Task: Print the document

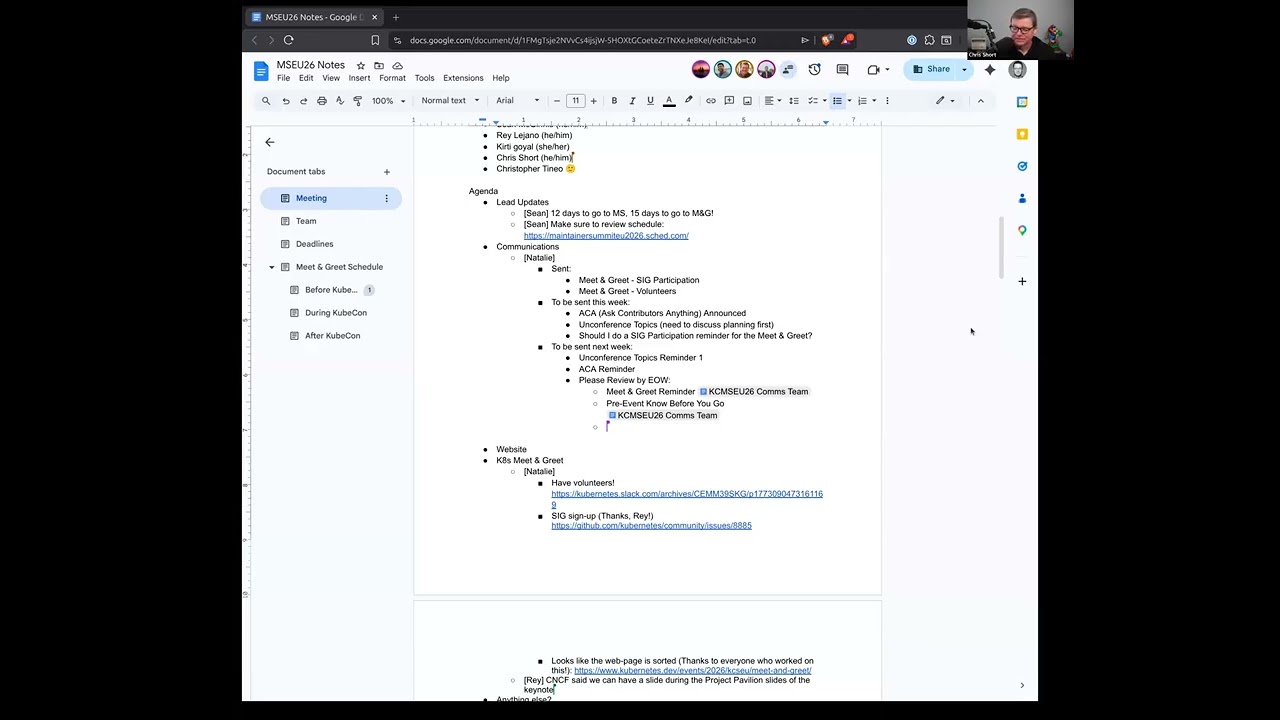Action: pos(322,101)
